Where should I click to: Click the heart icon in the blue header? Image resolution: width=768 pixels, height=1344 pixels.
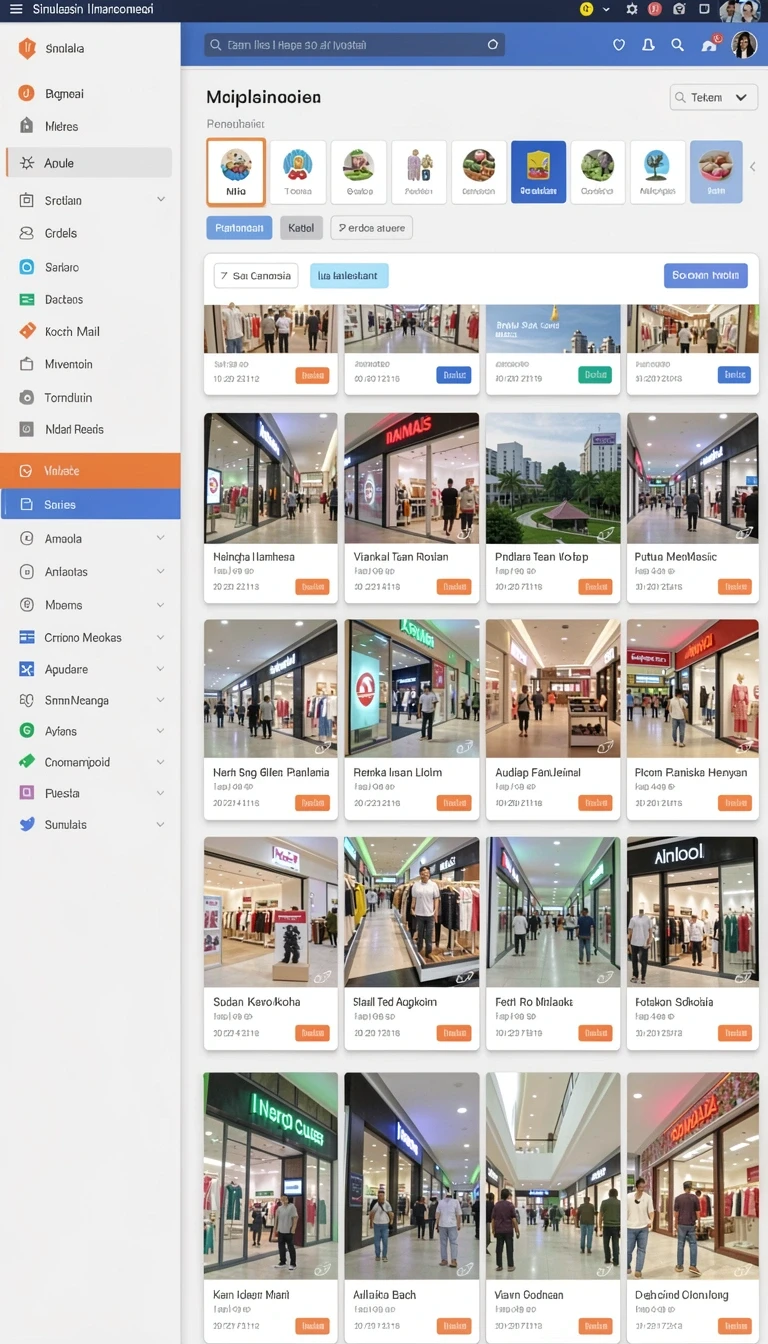(x=619, y=45)
